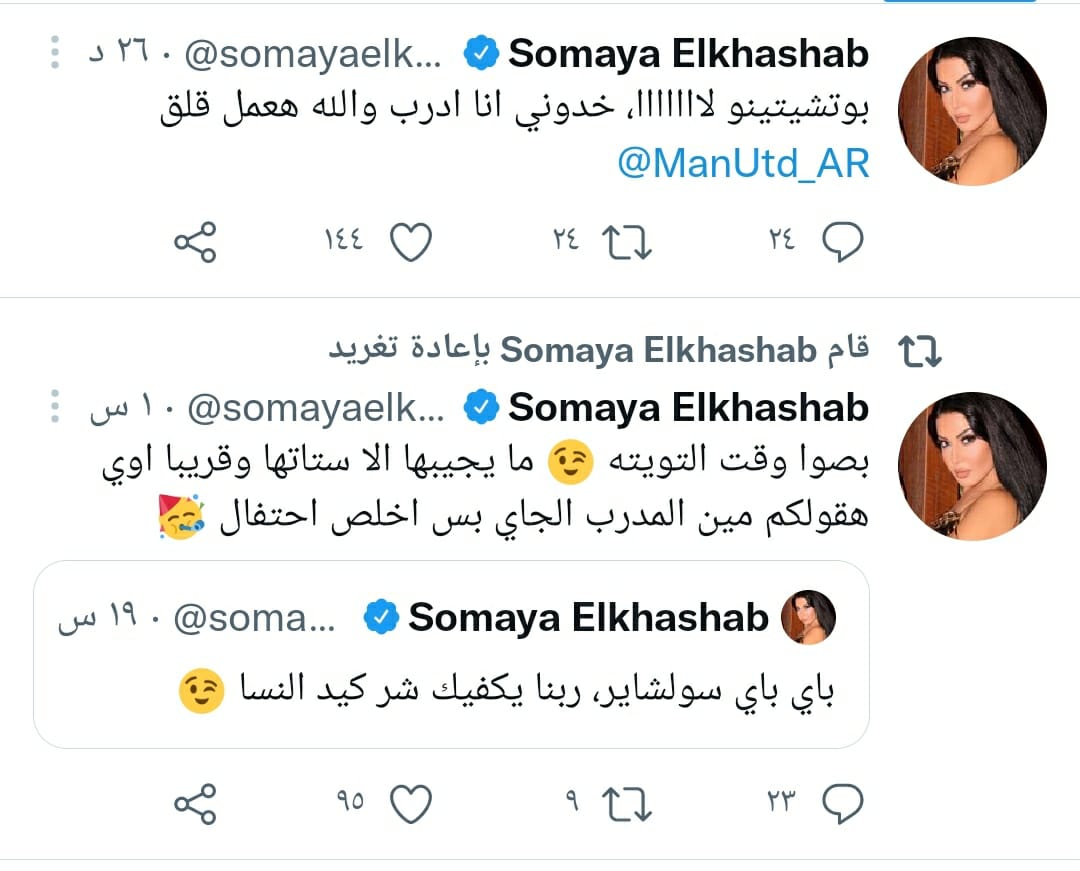
Task: Open Somaya Elkhashab's name on the first tweet
Action: click(x=688, y=55)
